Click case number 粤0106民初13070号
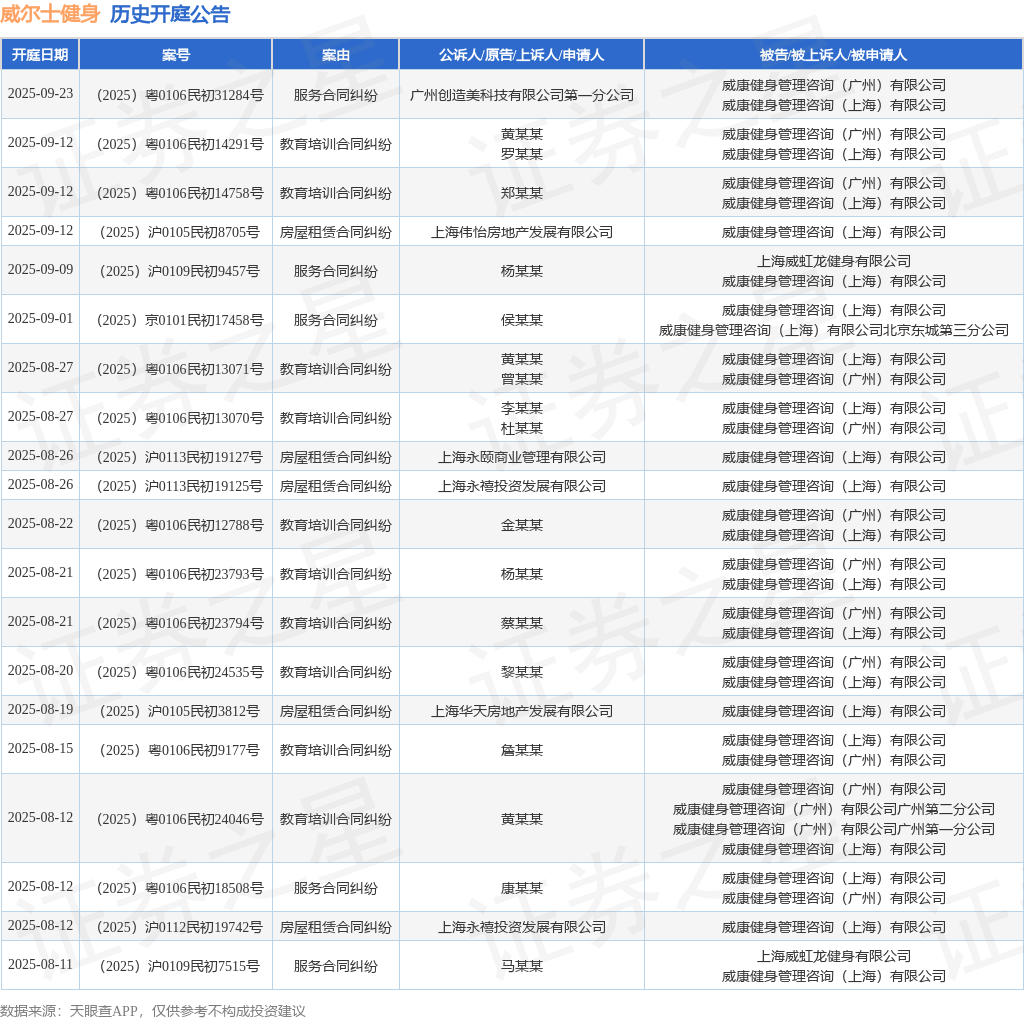This screenshot has height=1020, width=1024. tap(180, 418)
